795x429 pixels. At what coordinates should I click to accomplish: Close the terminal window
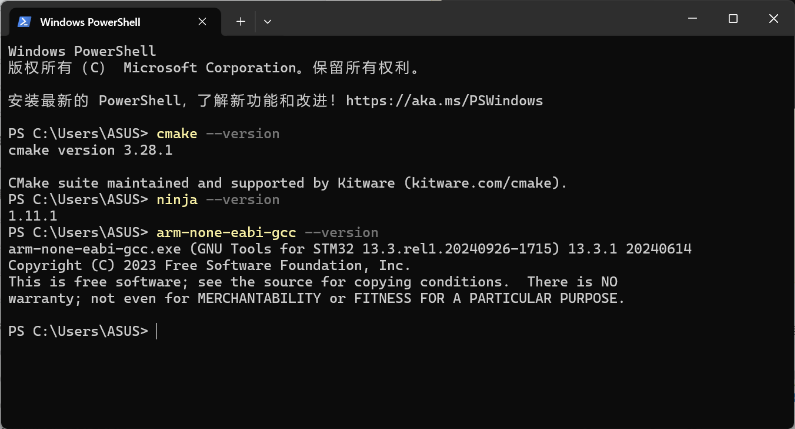pyautogui.click(x=773, y=19)
